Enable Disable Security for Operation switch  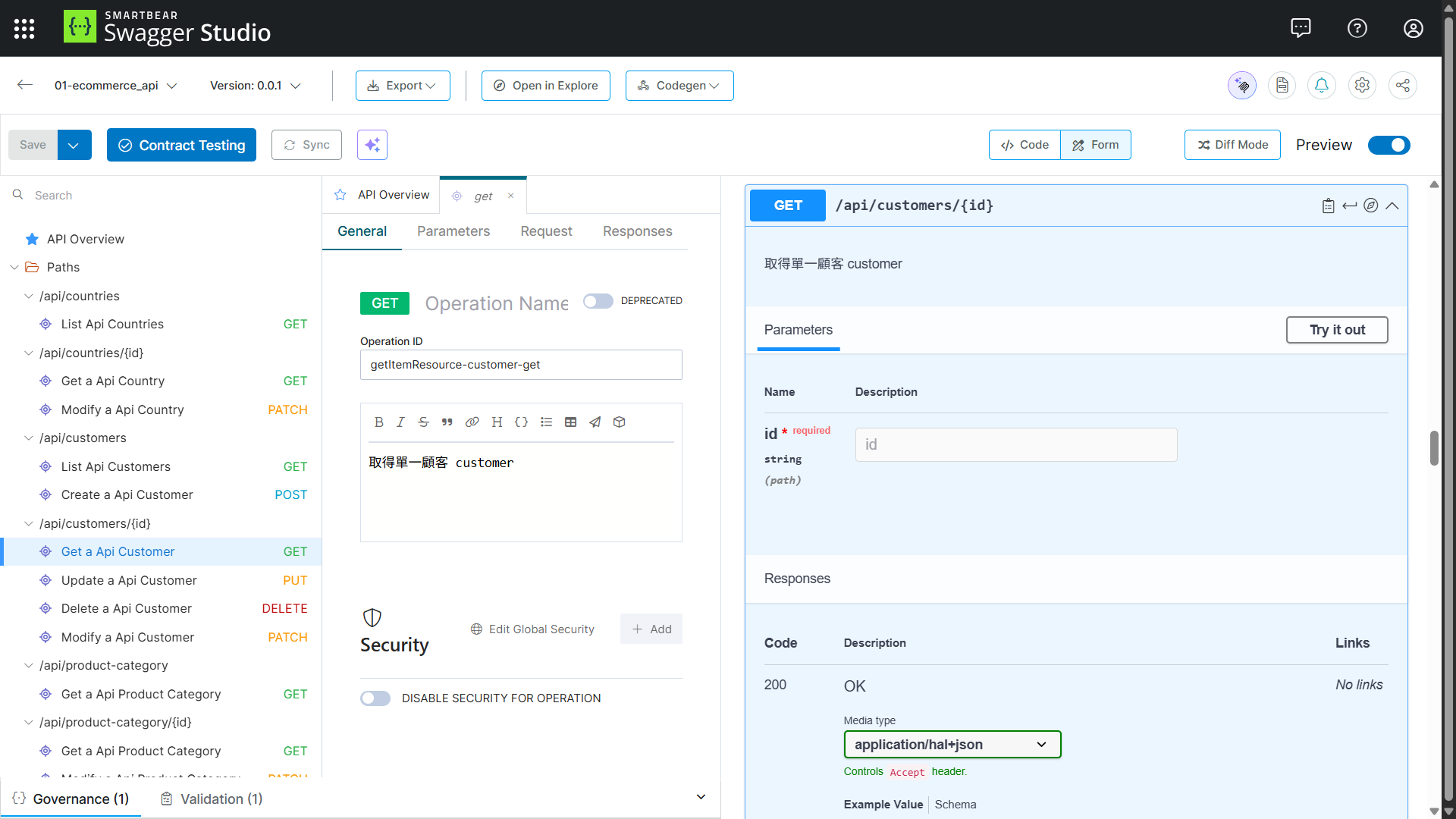click(x=375, y=698)
